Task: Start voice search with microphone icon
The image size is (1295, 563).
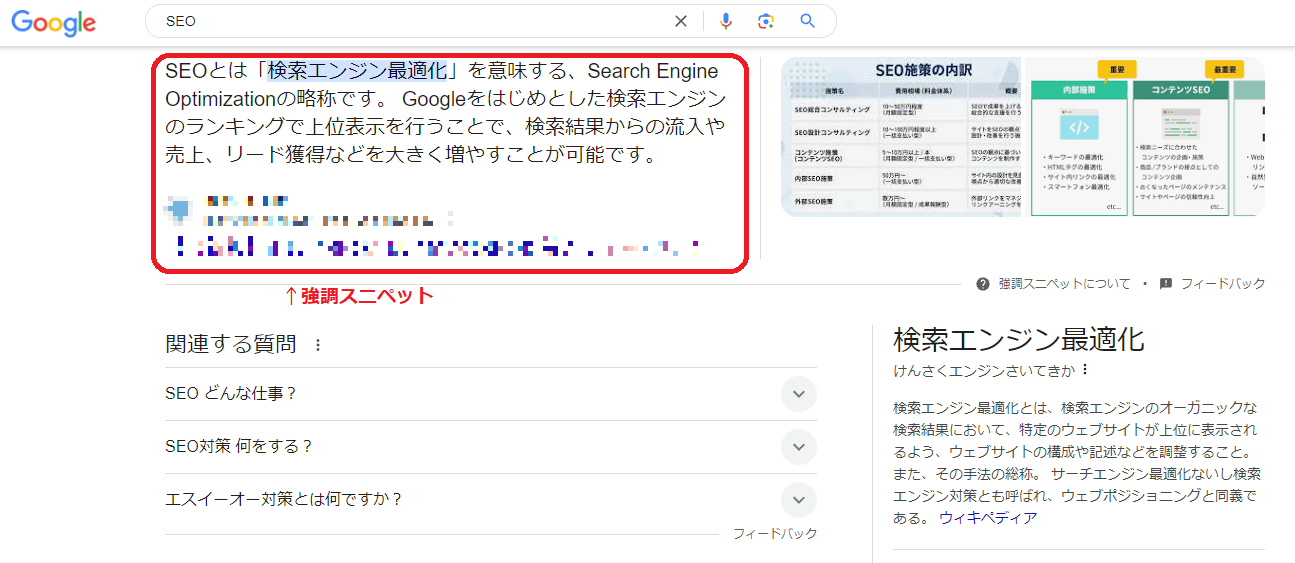Action: 726,21
